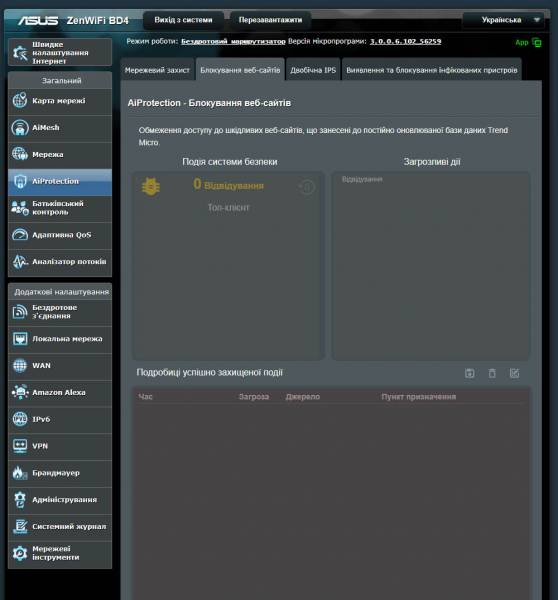Click the Мережа globe icon
558x600 pixels.
[20, 154]
